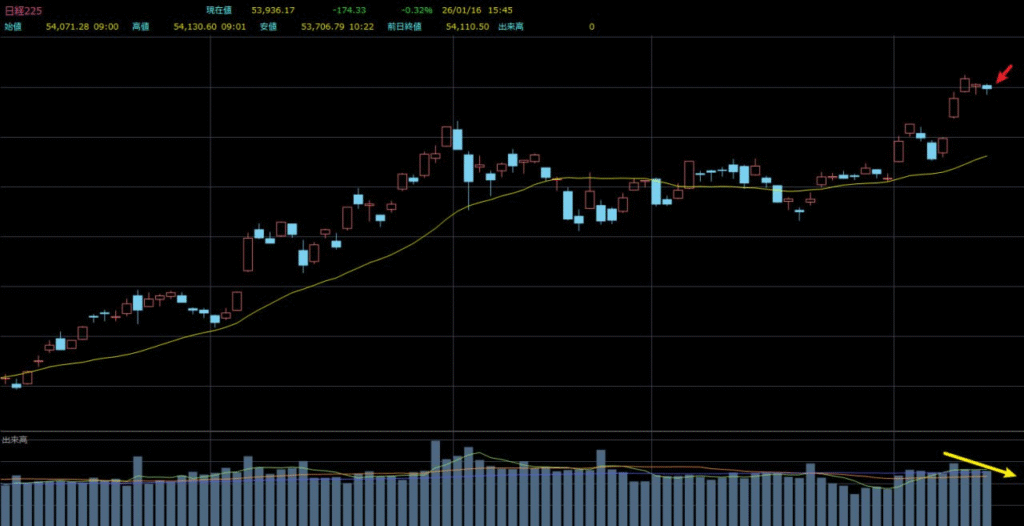Image resolution: width=1024 pixels, height=526 pixels.
Task: Click the previous close 54,110.50
Action: (x=467, y=27)
